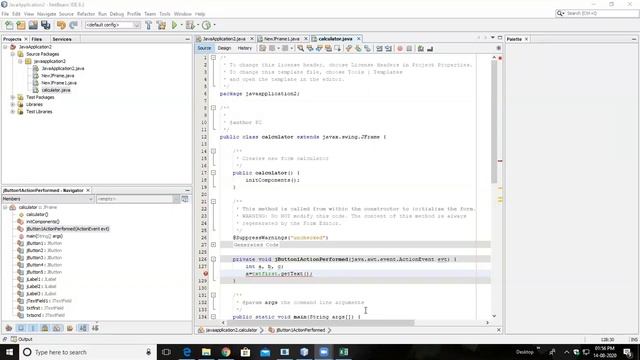Click the Undo toolbar icon
640x360 pixels.
click(x=61, y=25)
